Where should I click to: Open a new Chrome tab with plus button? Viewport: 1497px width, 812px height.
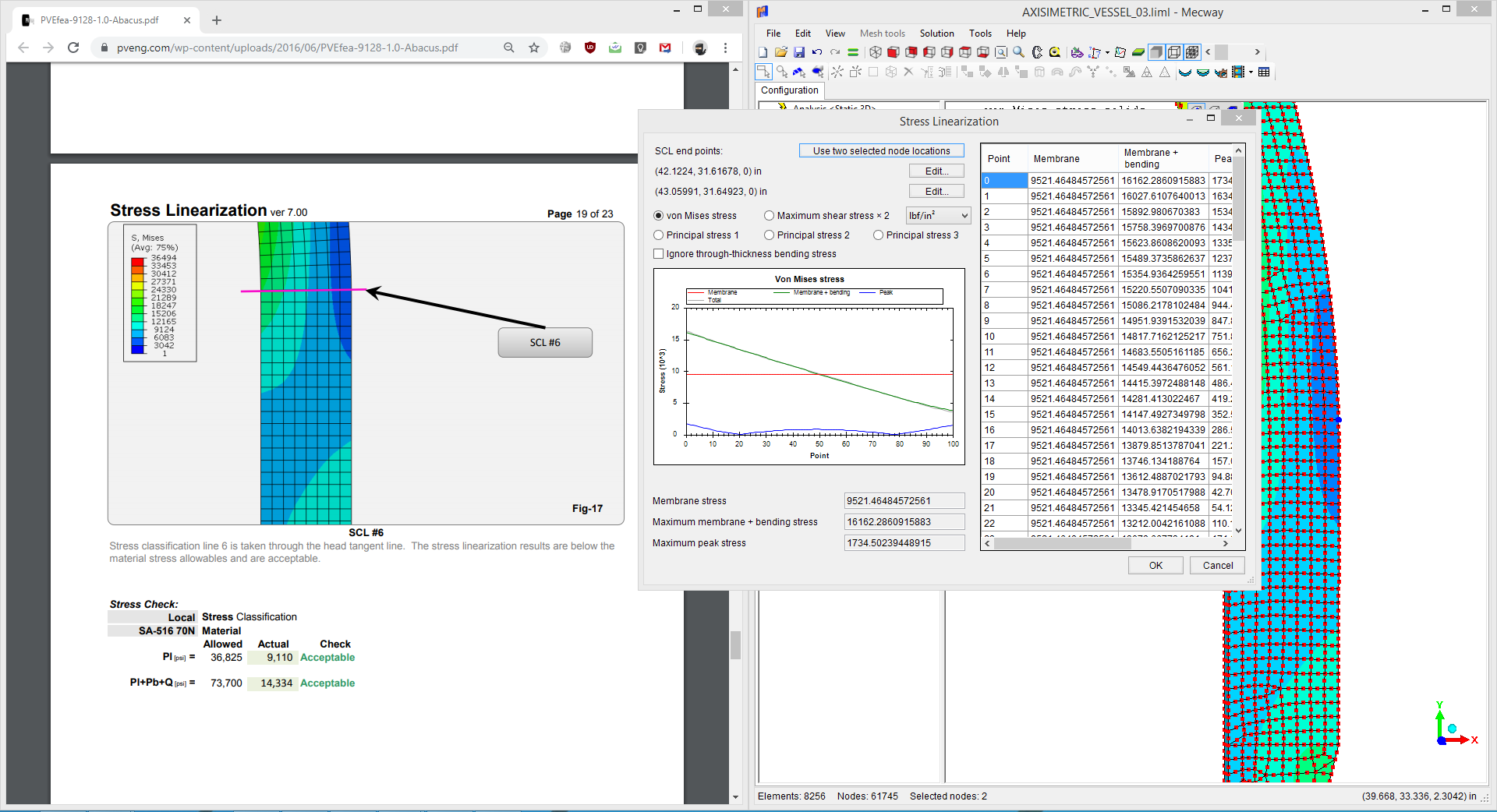(217, 20)
